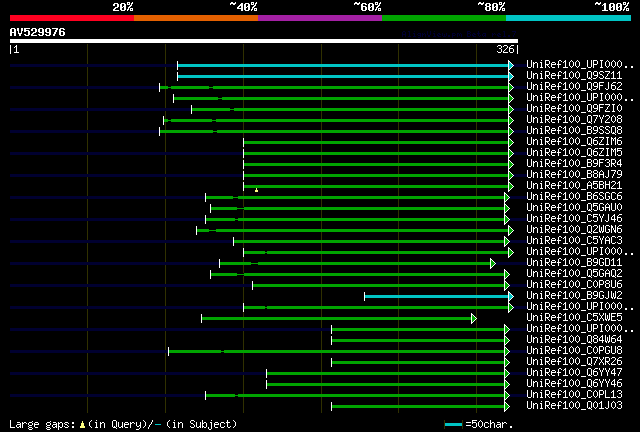Image resolution: width=640 pixels, height=432 pixels.
Task: Select the UniRef100_C5YJ46 hit label
Action: (574, 219)
